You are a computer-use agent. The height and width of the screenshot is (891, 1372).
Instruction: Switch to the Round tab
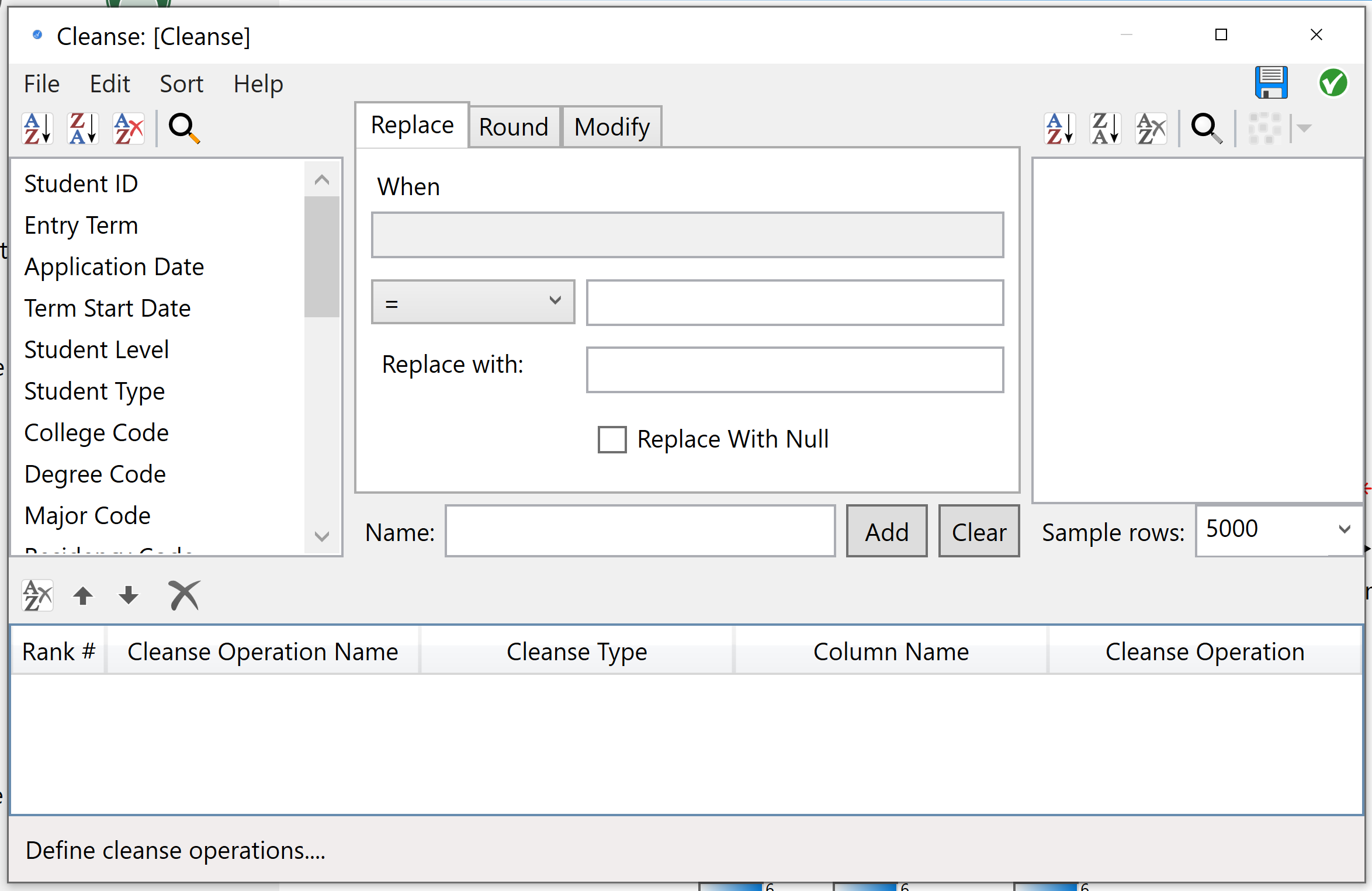point(514,127)
